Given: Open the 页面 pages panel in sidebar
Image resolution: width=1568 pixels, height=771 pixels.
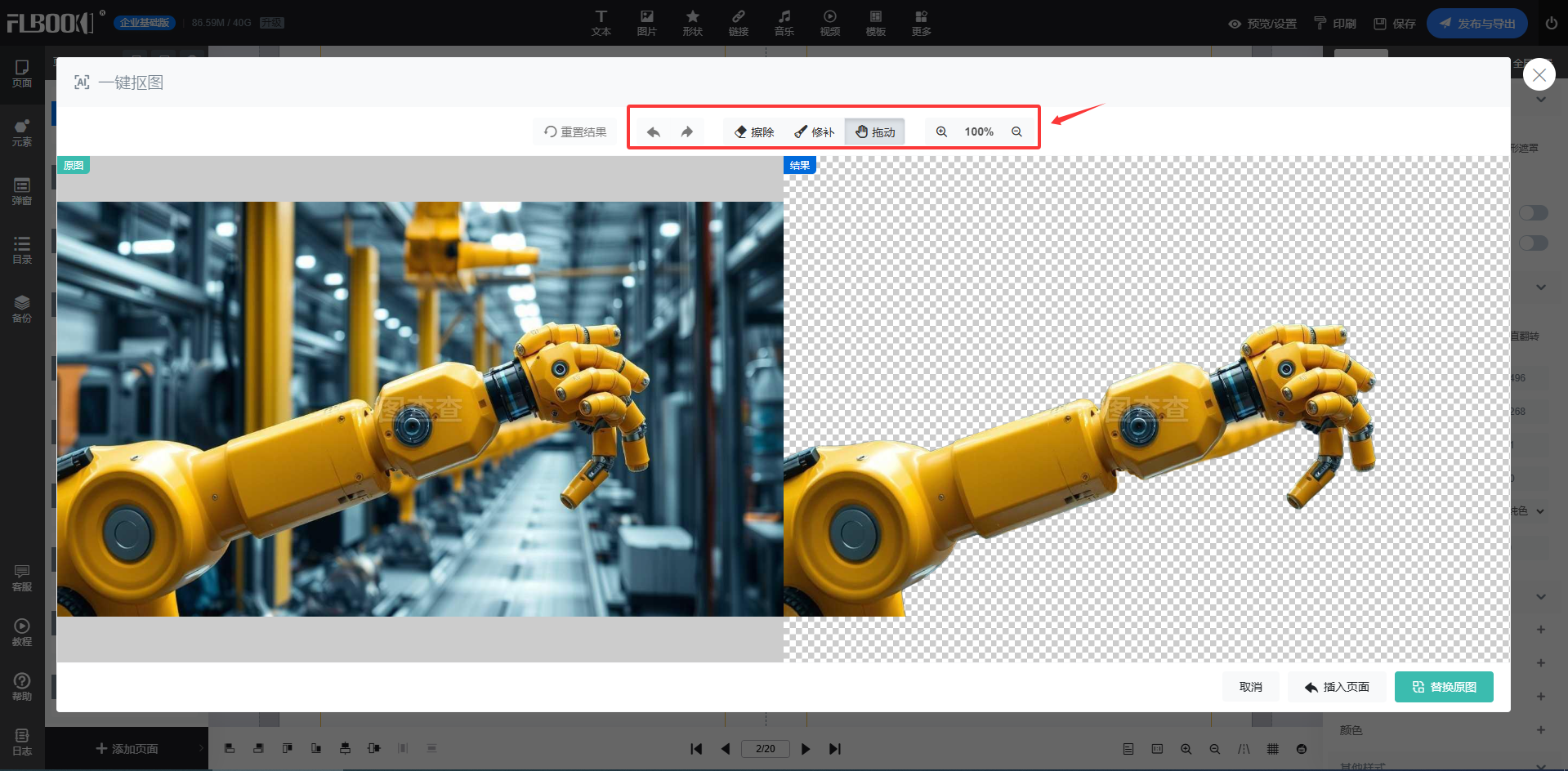Looking at the screenshot, I should pos(22,73).
